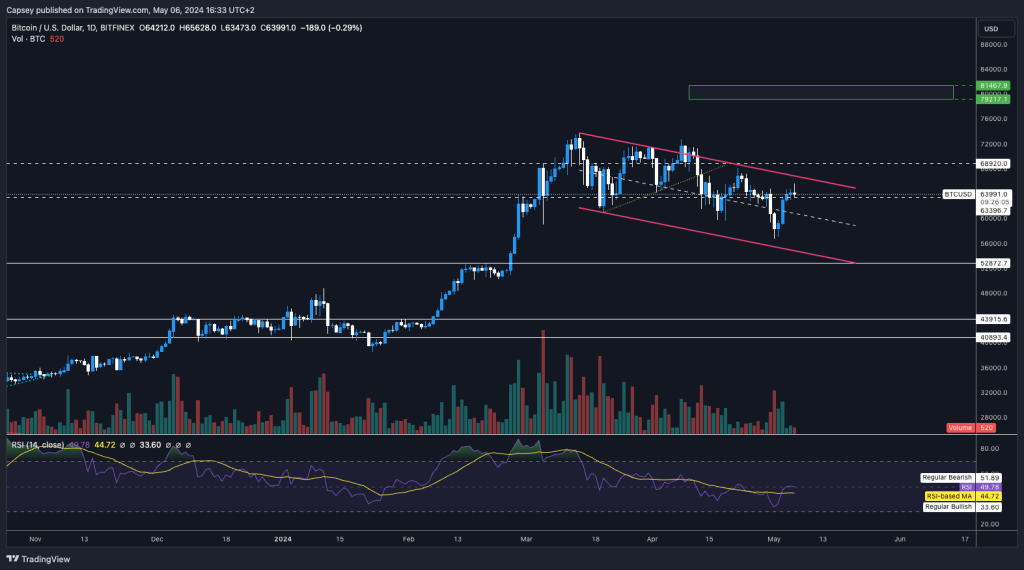Click the Dec label on time axis

(157, 539)
